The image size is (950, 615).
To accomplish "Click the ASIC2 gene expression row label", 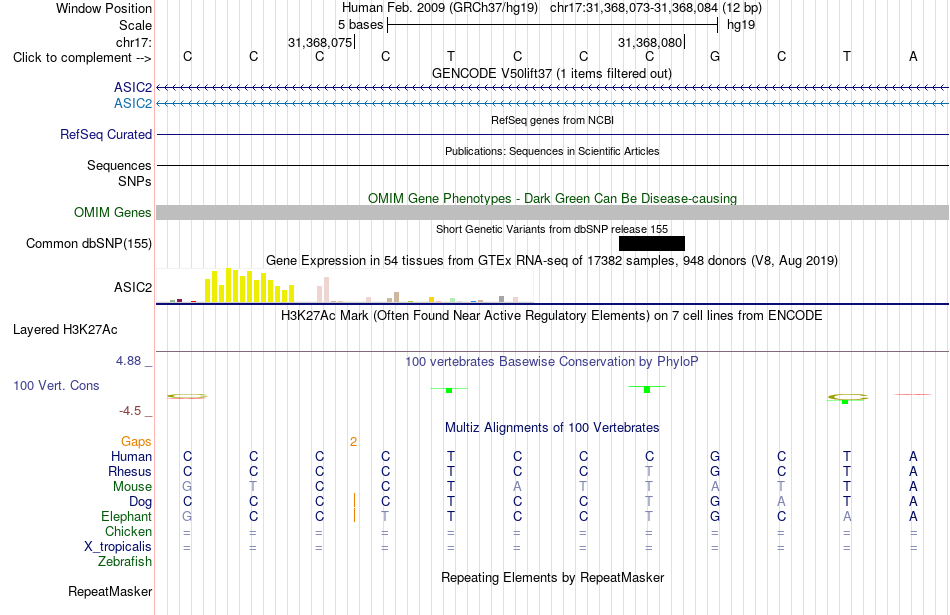I will pyautogui.click(x=133, y=287).
